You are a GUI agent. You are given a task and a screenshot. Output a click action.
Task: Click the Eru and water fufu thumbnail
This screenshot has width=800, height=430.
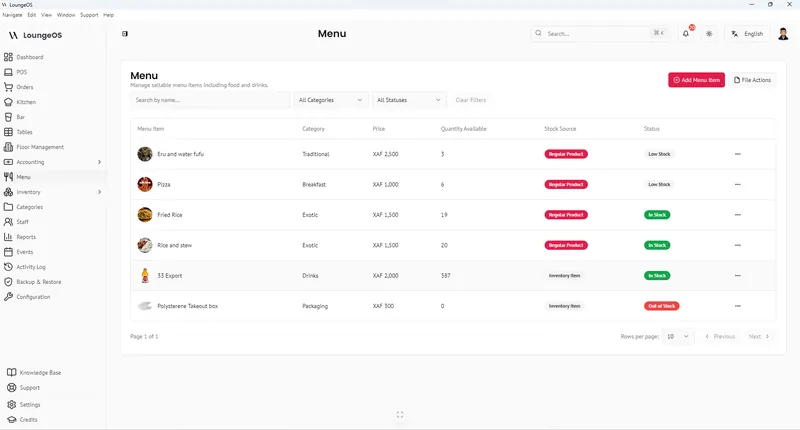point(145,154)
